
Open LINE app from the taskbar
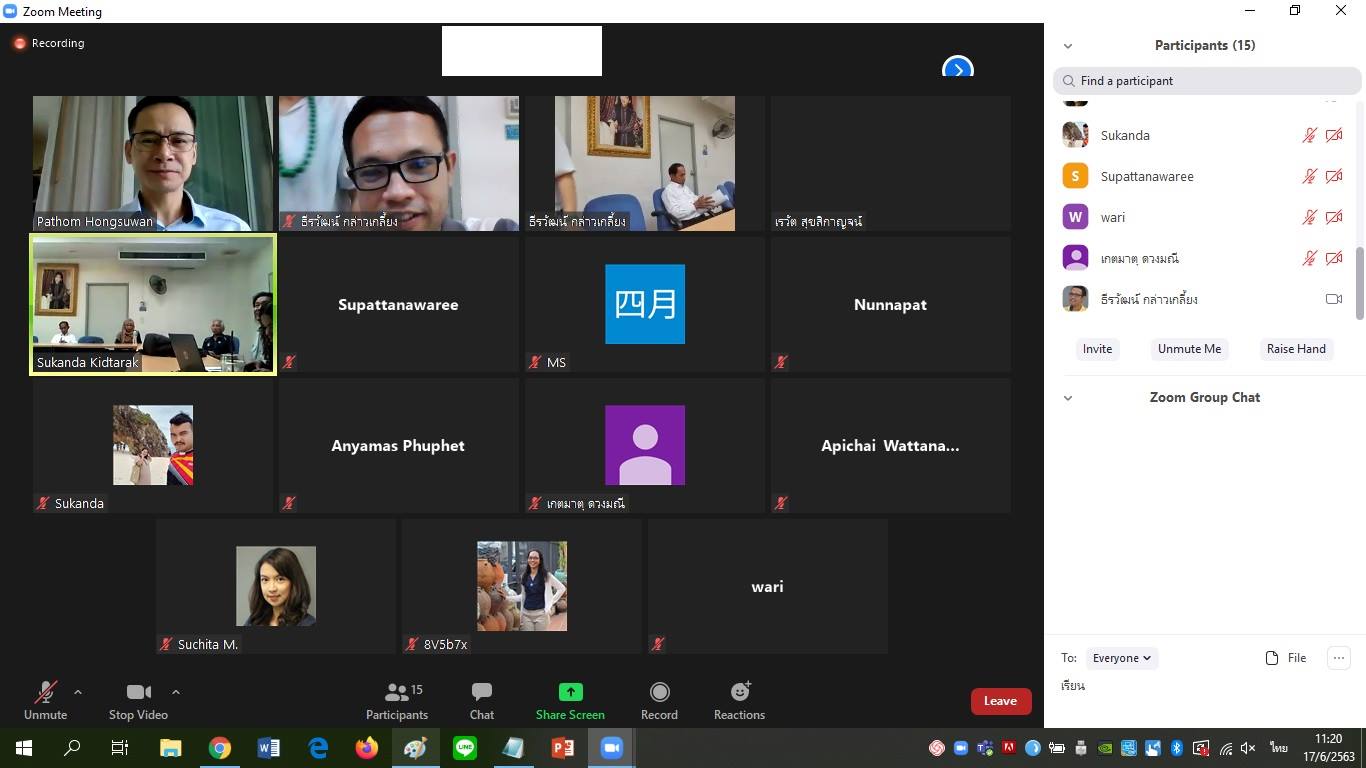click(x=465, y=748)
